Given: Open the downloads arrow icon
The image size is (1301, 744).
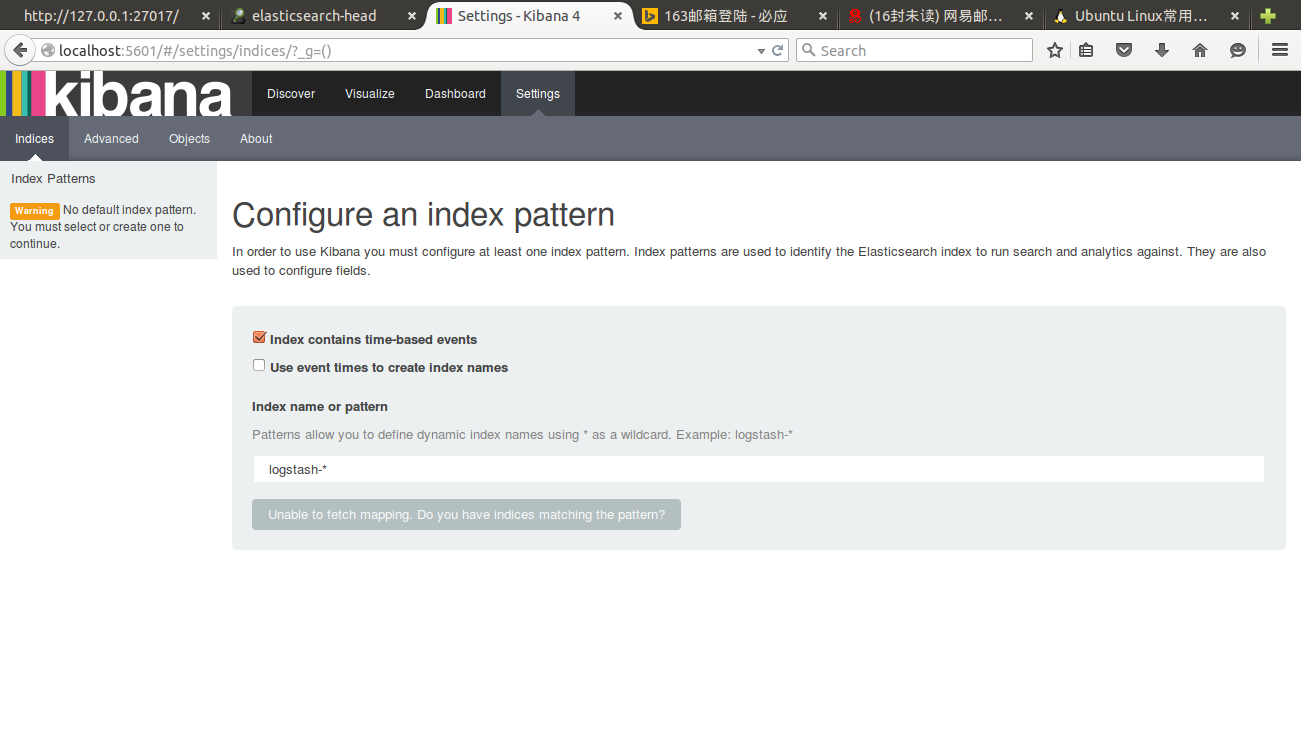Looking at the screenshot, I should (x=1162, y=50).
